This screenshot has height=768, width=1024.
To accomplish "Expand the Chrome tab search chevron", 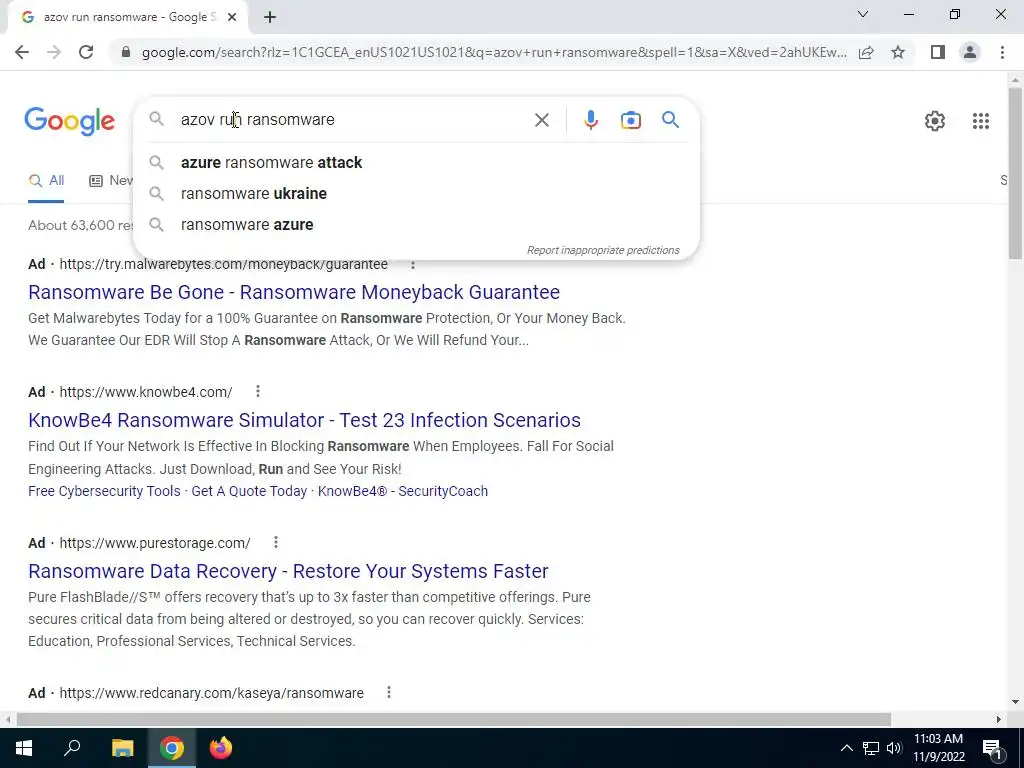I will coord(863,14).
